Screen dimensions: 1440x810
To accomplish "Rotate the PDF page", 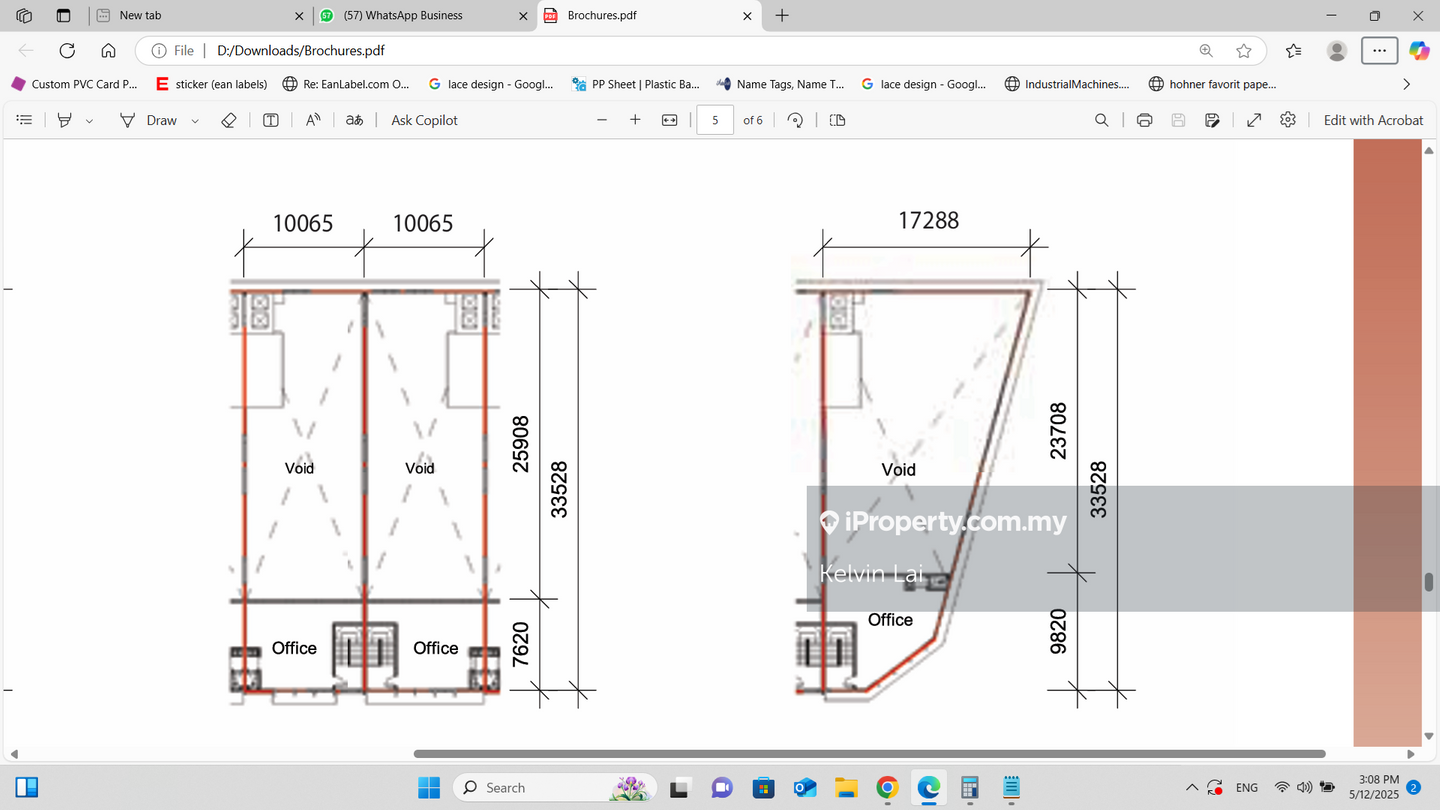I will [x=795, y=120].
